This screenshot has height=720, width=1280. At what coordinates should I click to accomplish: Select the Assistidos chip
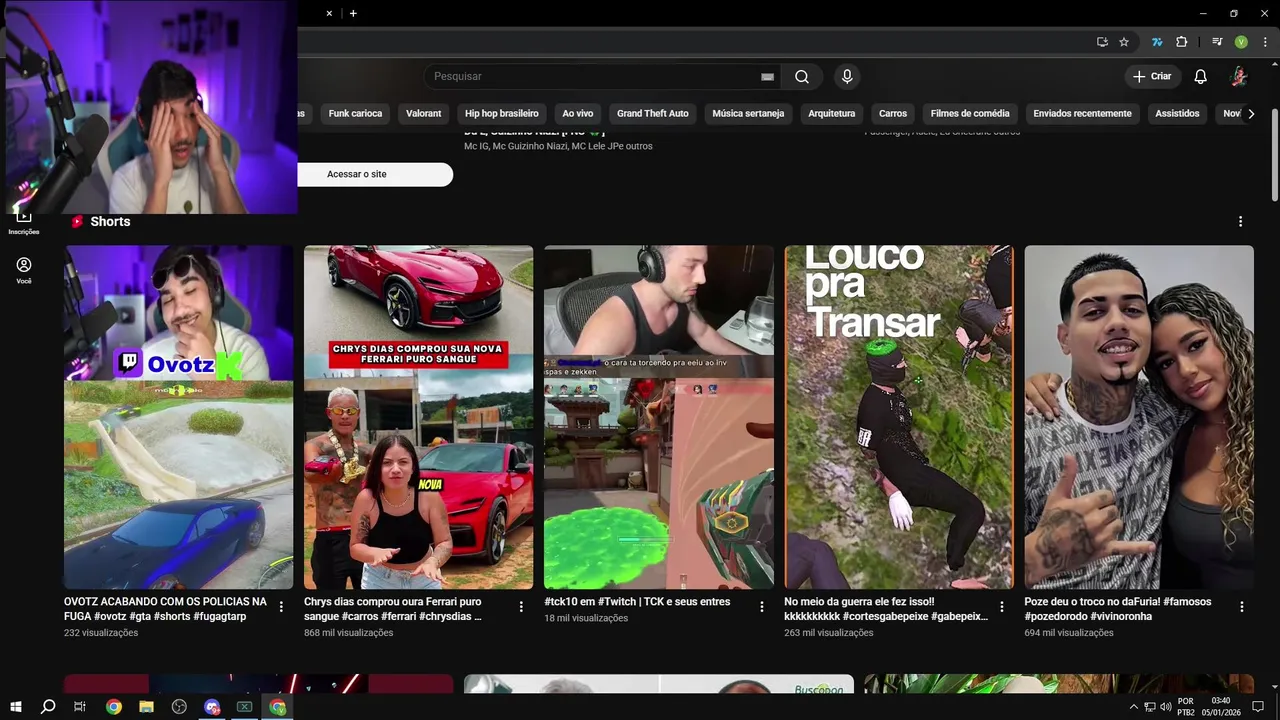[x=1177, y=114]
